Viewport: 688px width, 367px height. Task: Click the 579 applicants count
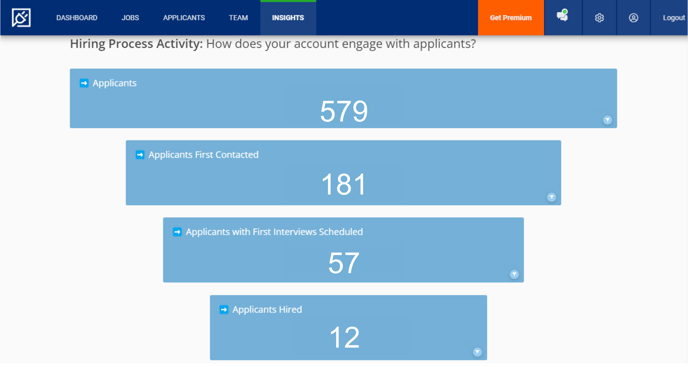pyautogui.click(x=344, y=111)
